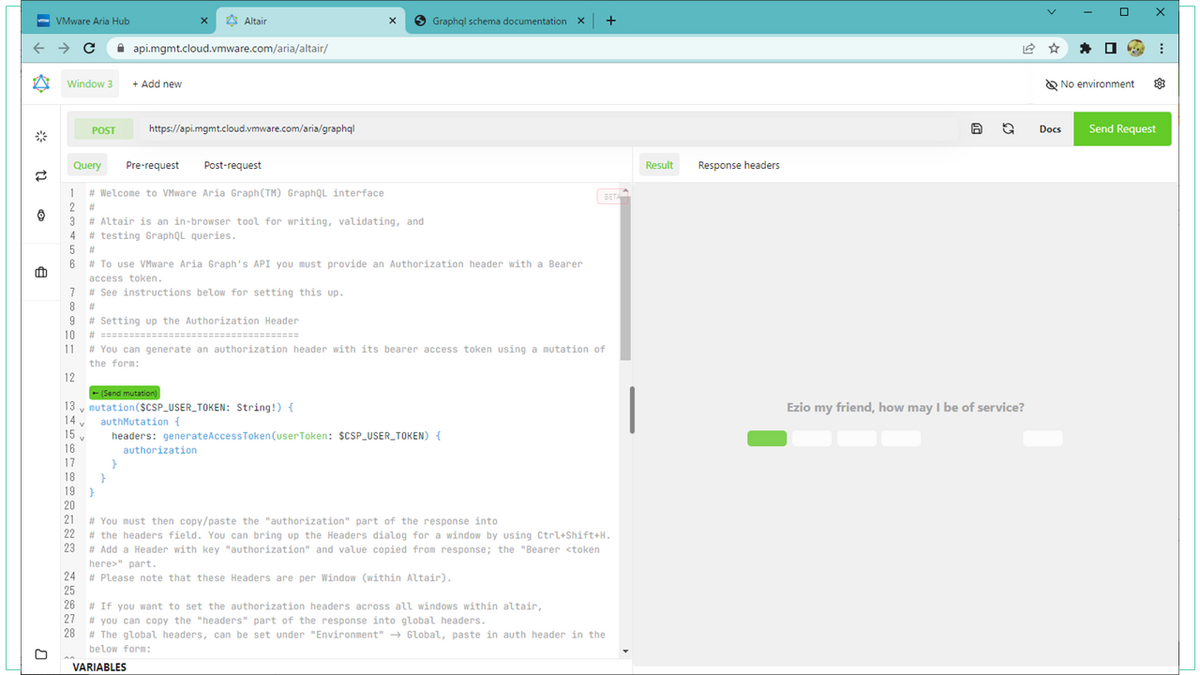1200x675 pixels.
Task: Close the VMware Aria Hub tab
Action: click(204, 21)
